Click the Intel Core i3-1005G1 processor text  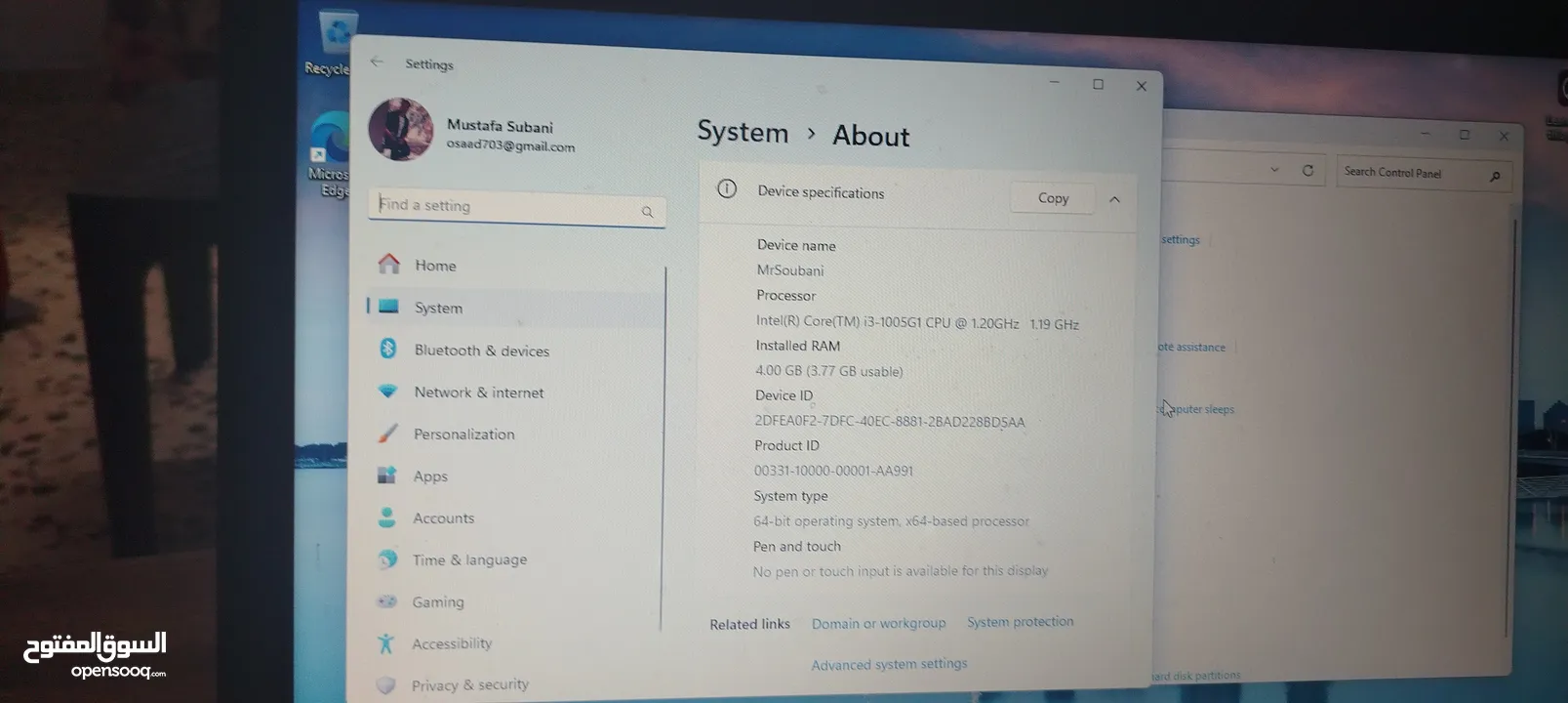click(x=917, y=322)
